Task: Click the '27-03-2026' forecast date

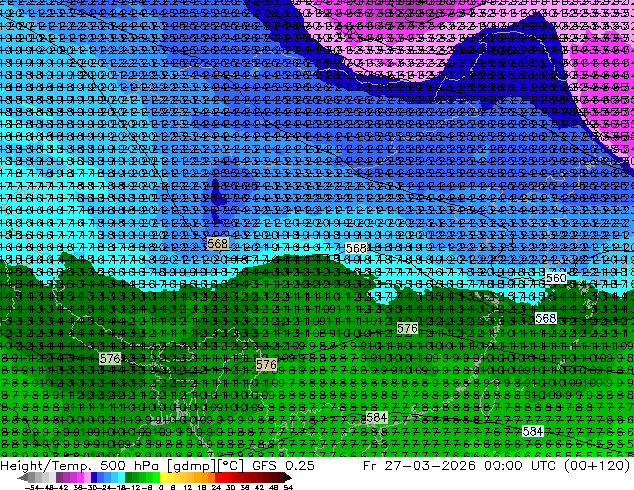Action: coord(430,466)
